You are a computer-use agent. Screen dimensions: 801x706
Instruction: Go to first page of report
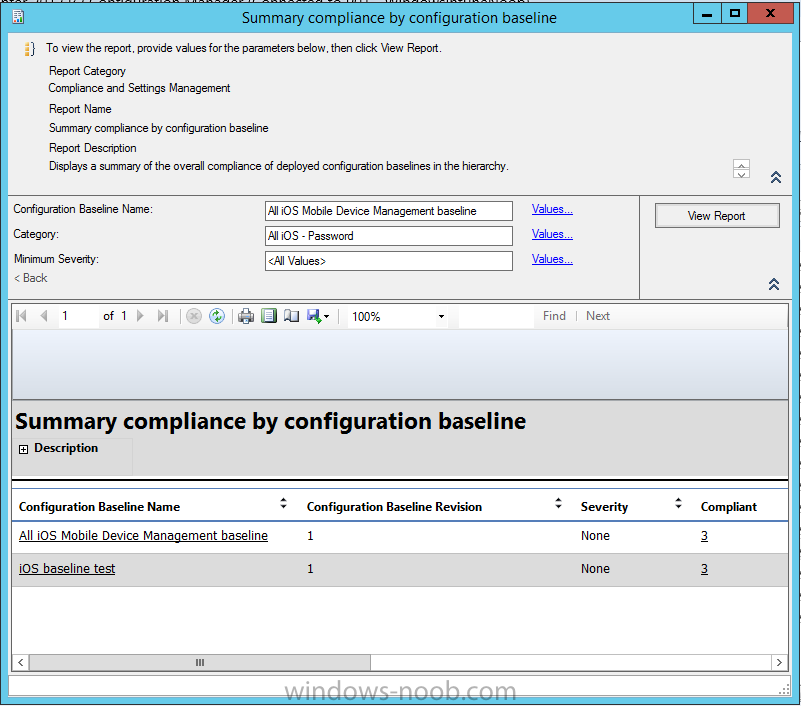tap(21, 316)
